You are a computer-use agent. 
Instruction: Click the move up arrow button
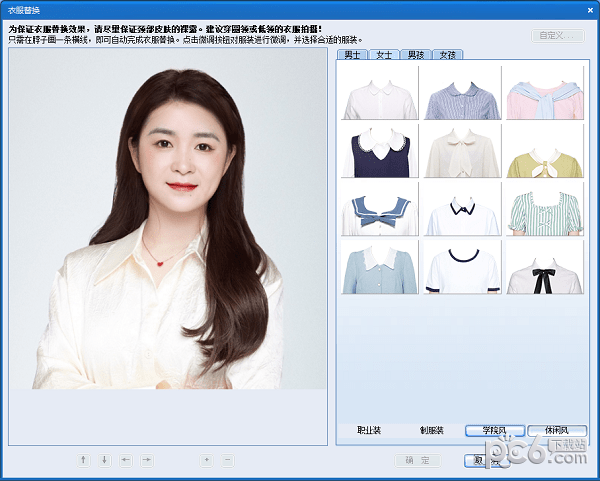click(84, 460)
